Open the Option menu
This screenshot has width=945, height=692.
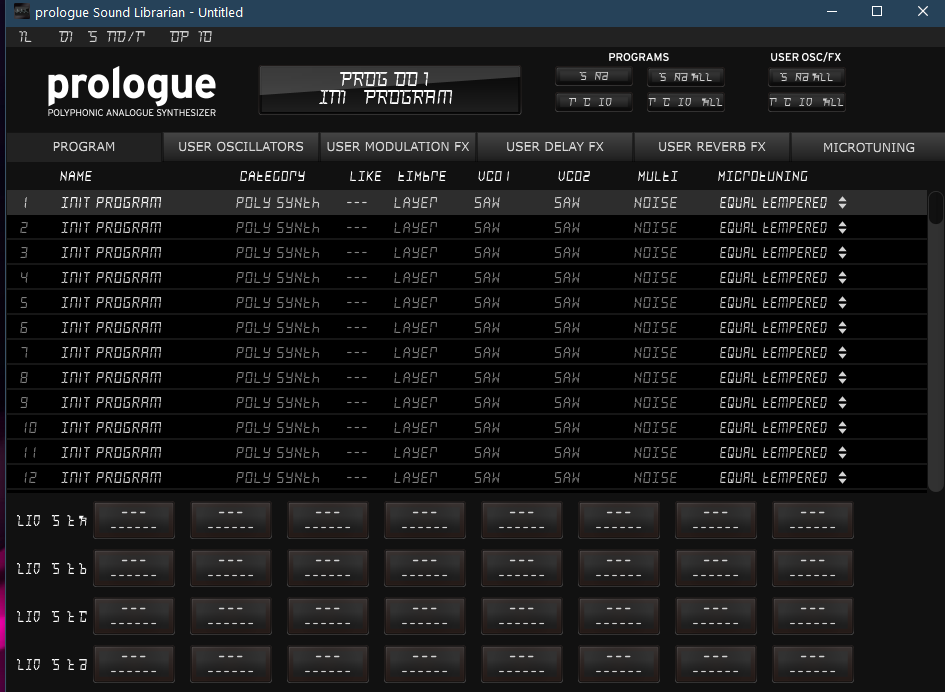[x=191, y=37]
